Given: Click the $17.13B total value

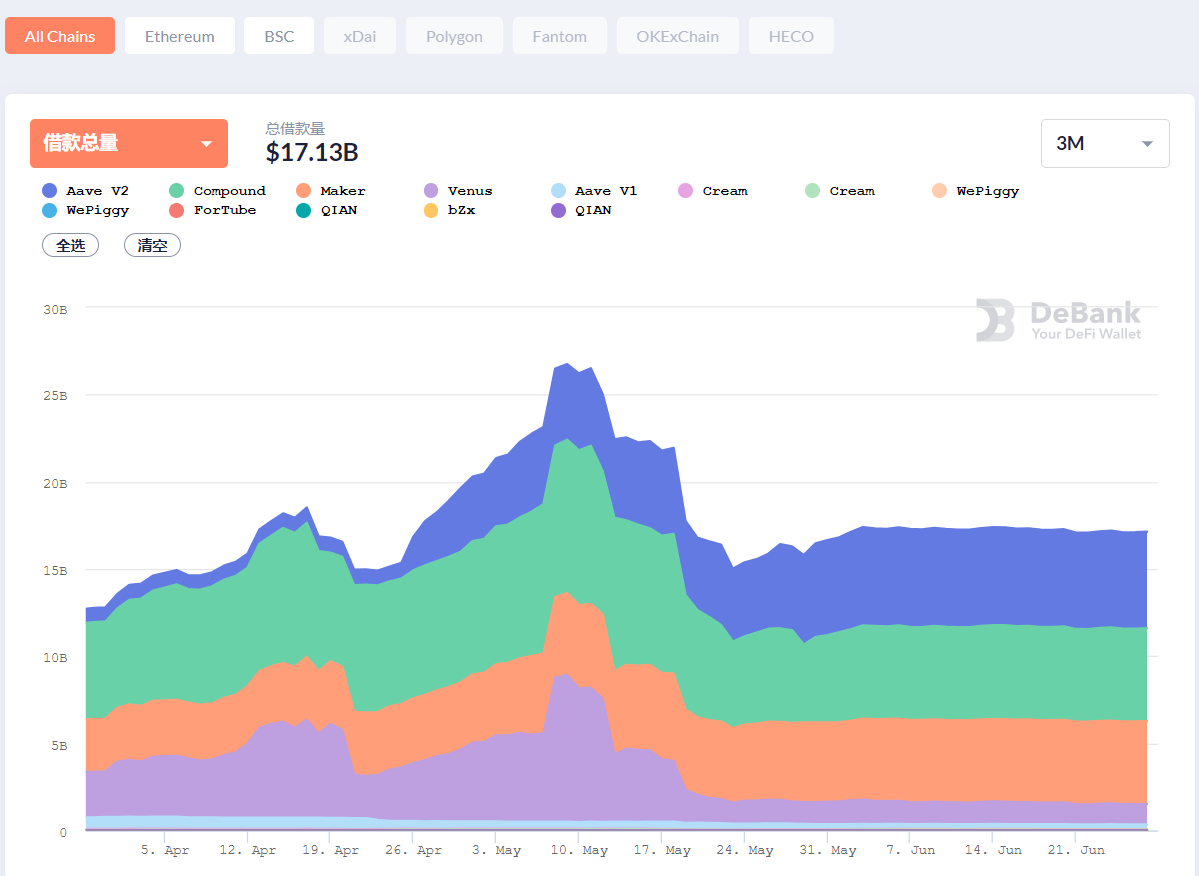Looking at the screenshot, I should (x=312, y=152).
